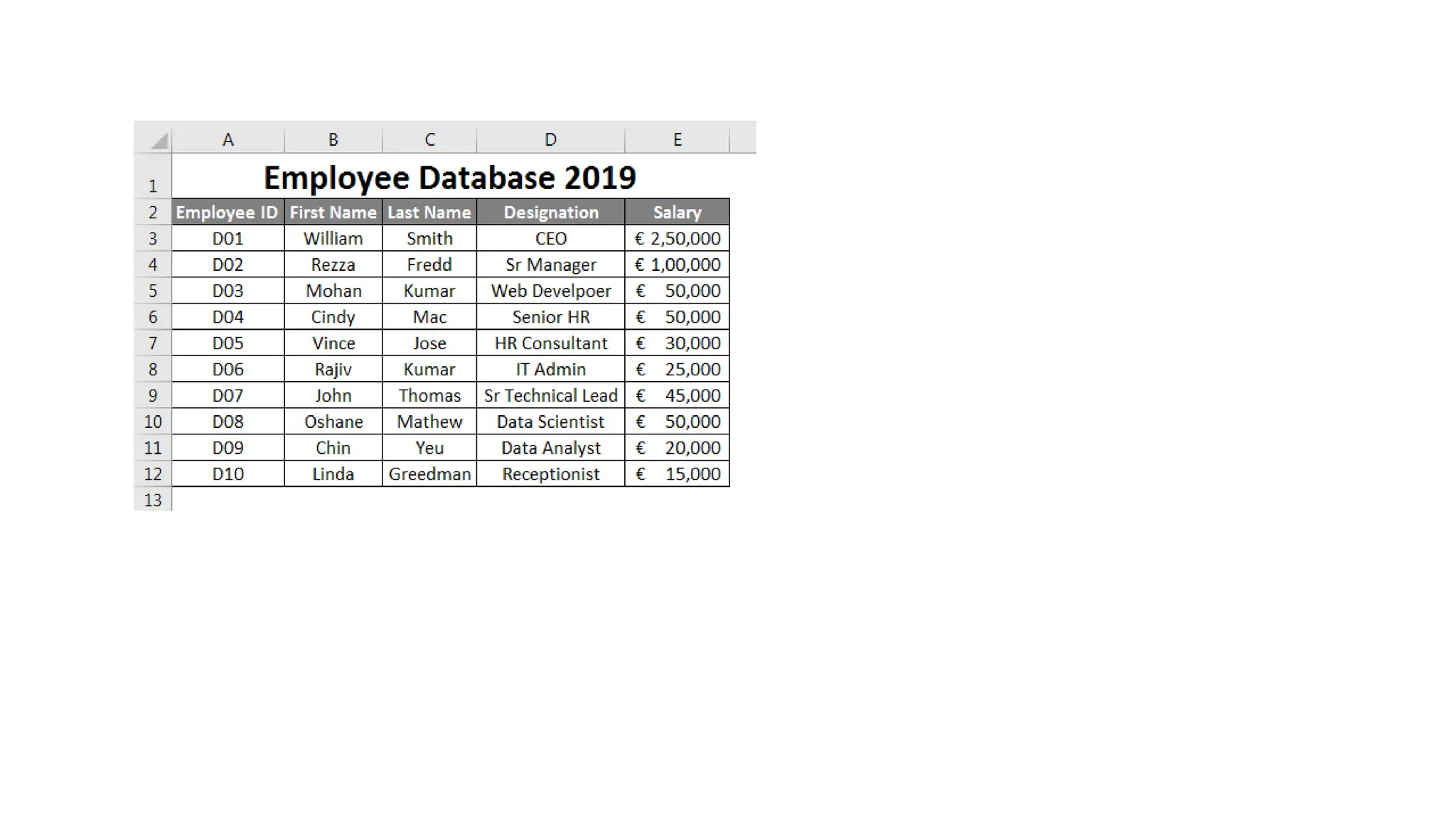This screenshot has height=819, width=1456.
Task: Select row 5 header
Action: (153, 291)
